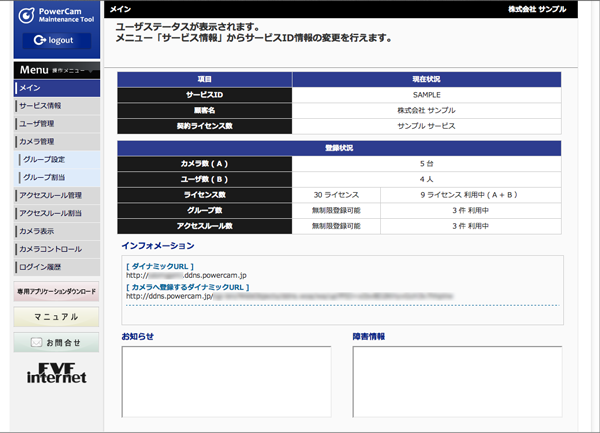Click inside the お知らせ text box
Viewport: 600px width, 433px height.
(225, 381)
